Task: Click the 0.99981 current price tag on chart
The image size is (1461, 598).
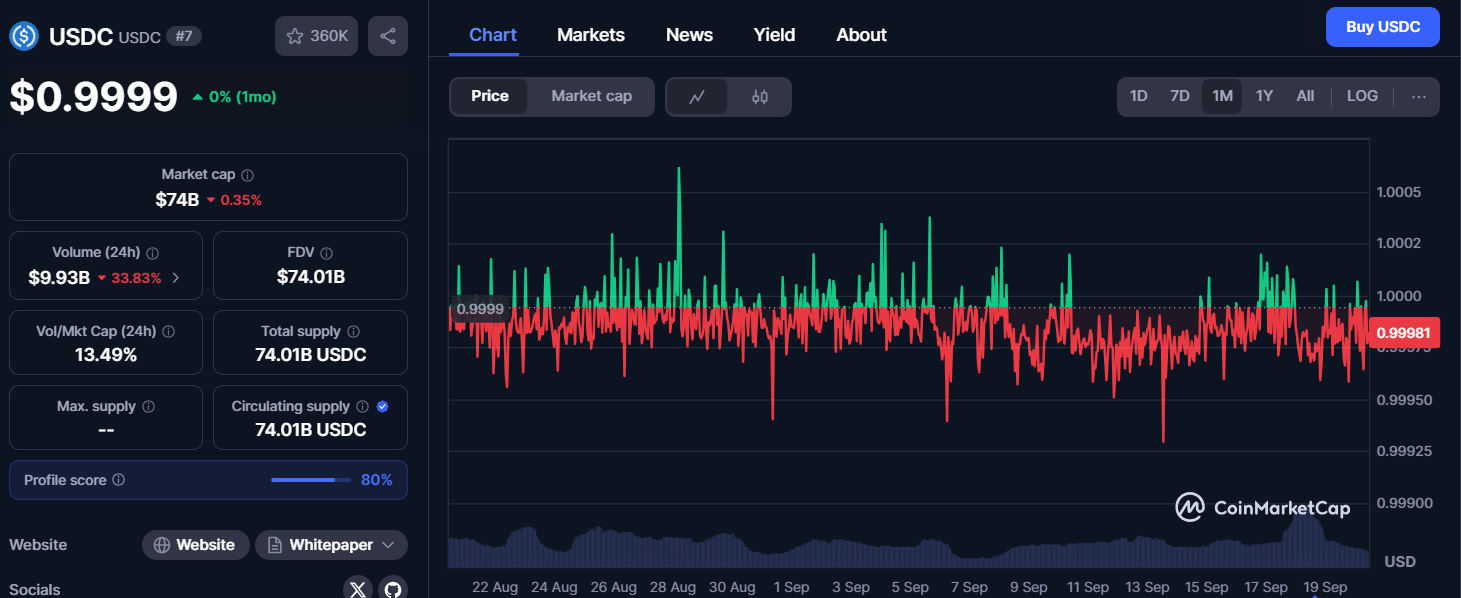Action: click(1403, 333)
